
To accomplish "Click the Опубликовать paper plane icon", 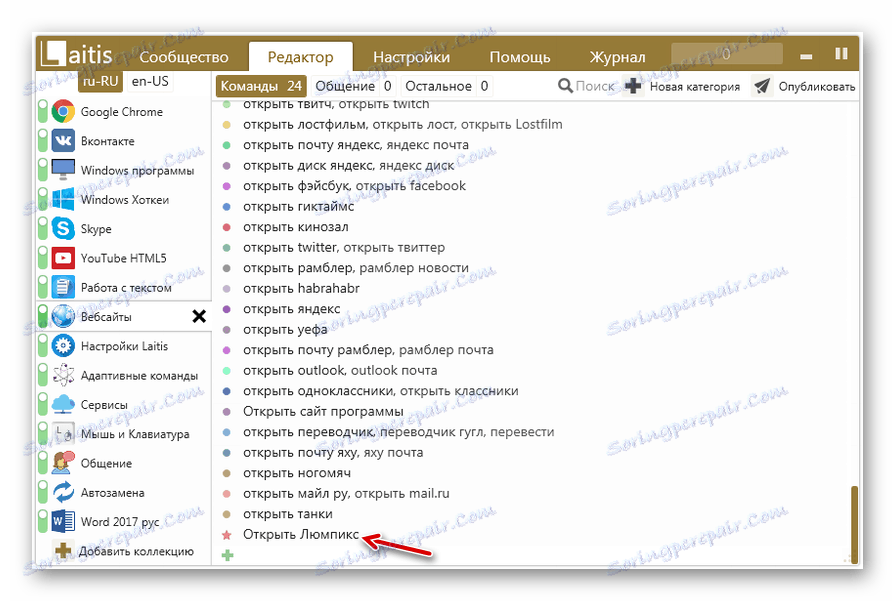I will (x=762, y=86).
